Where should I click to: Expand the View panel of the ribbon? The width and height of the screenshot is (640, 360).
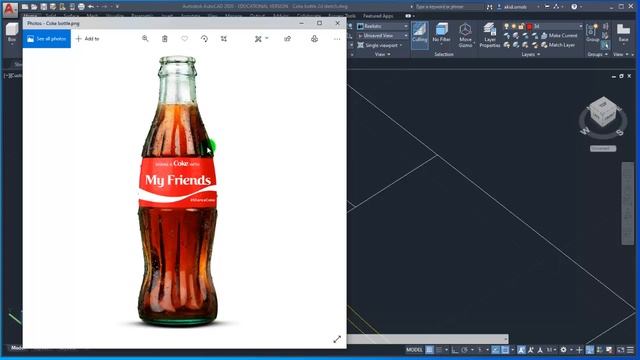[382, 54]
